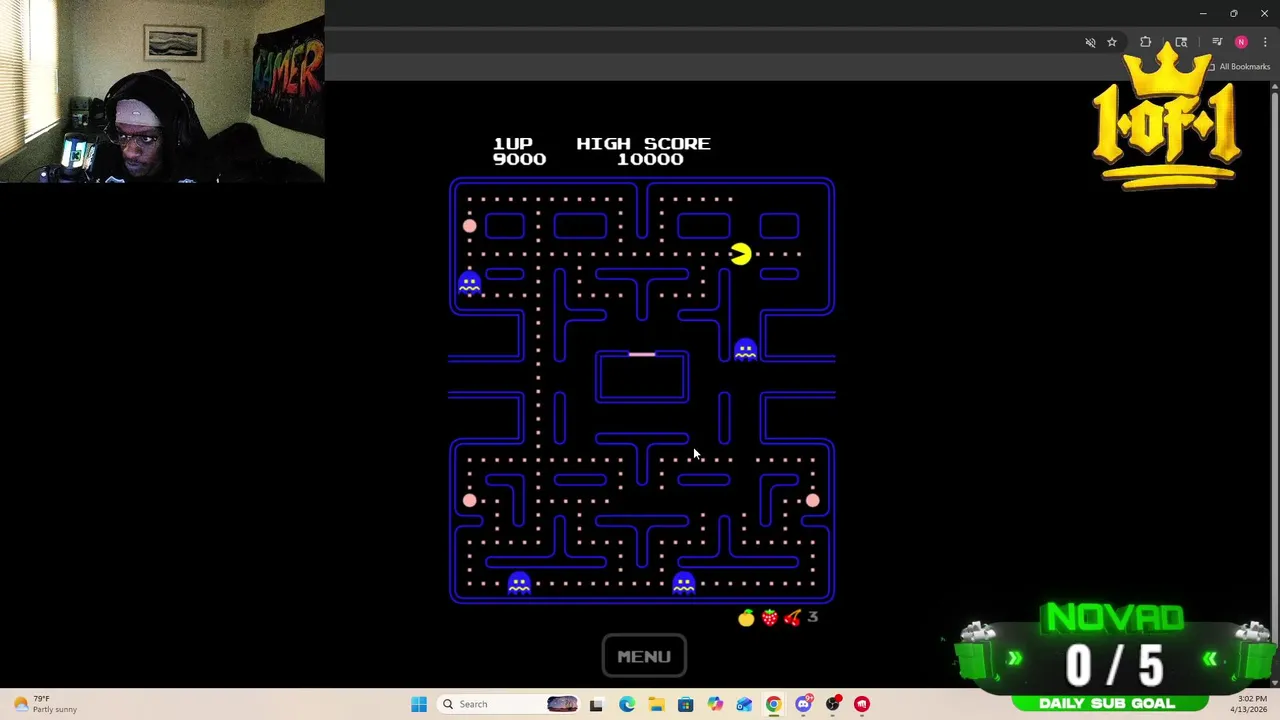The image size is (1280, 720).
Task: Open Discord from the taskbar
Action: (803, 704)
